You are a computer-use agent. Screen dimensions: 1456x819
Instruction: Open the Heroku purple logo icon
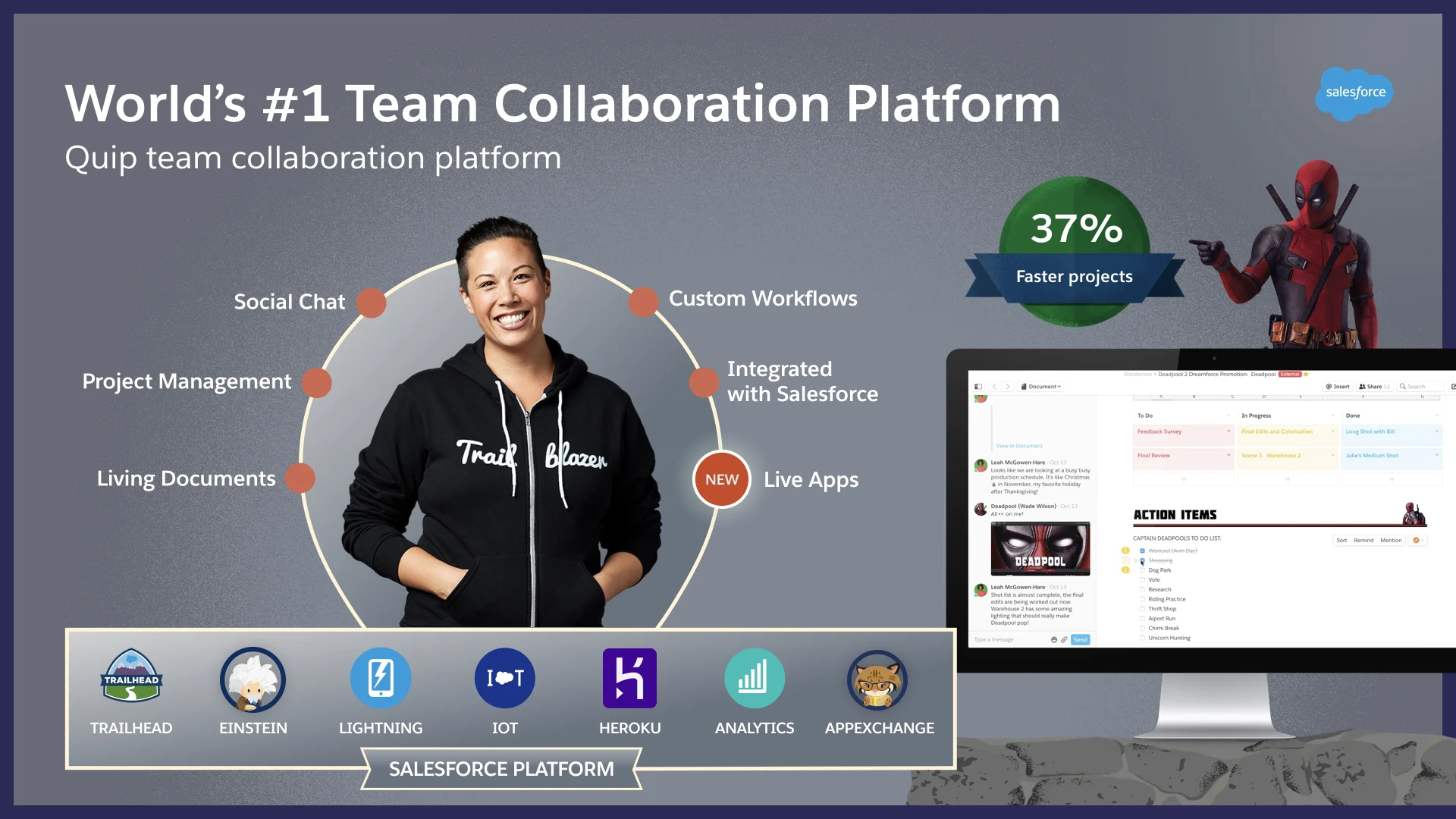tap(629, 678)
